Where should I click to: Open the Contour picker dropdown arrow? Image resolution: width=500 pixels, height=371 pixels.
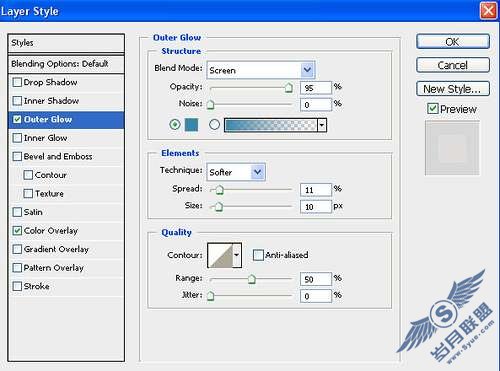[x=237, y=255]
